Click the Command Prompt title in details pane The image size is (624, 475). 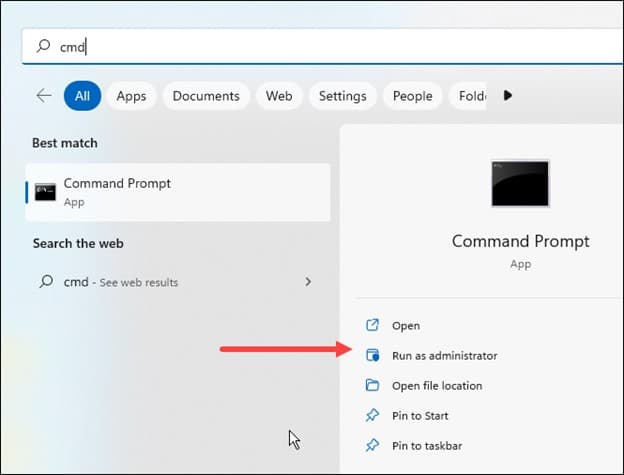coord(521,241)
